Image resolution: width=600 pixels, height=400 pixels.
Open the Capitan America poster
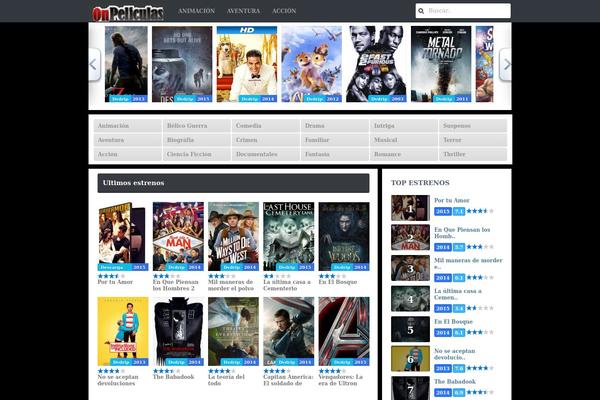pos(289,331)
